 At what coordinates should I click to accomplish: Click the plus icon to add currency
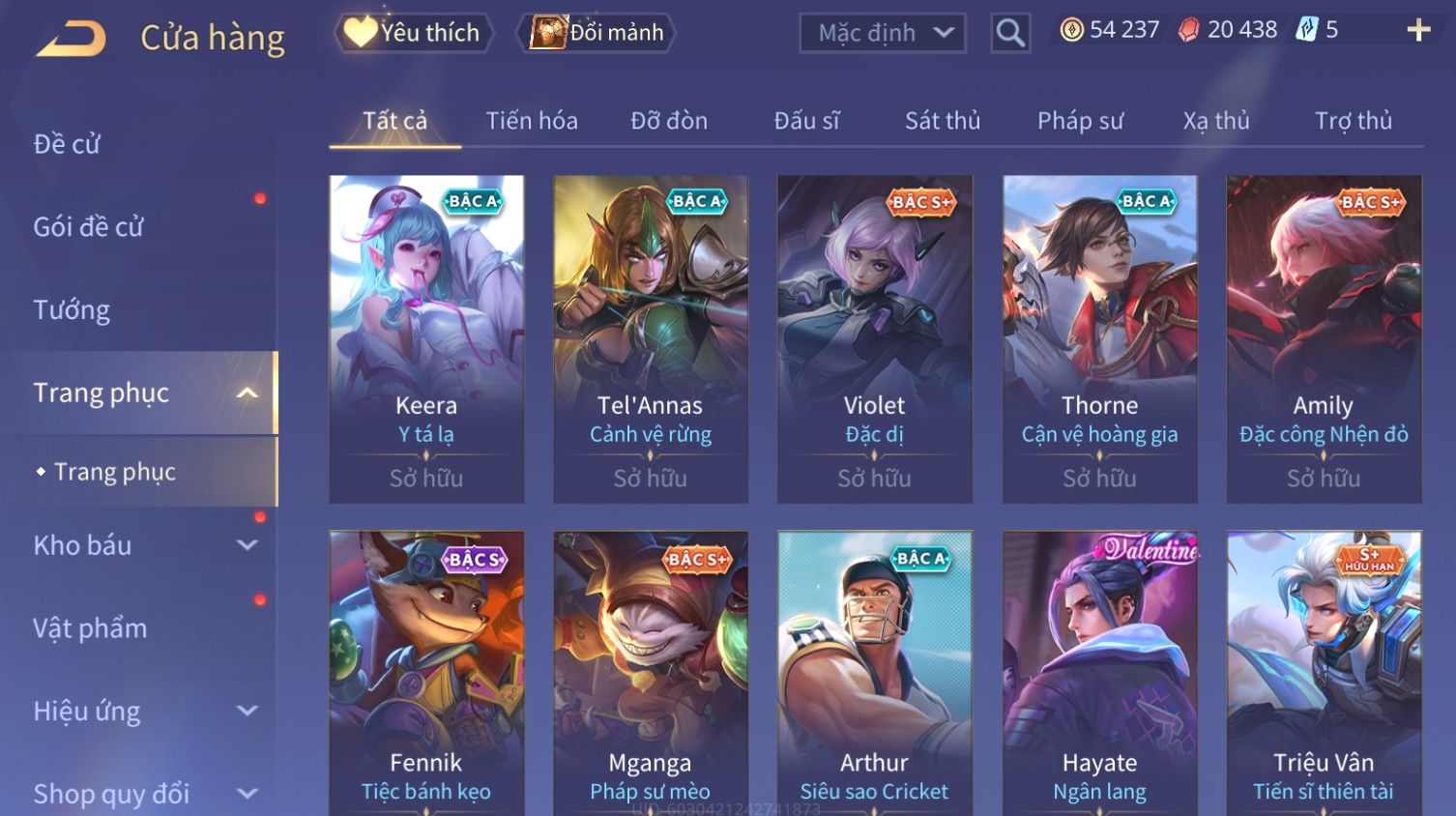(x=1418, y=30)
